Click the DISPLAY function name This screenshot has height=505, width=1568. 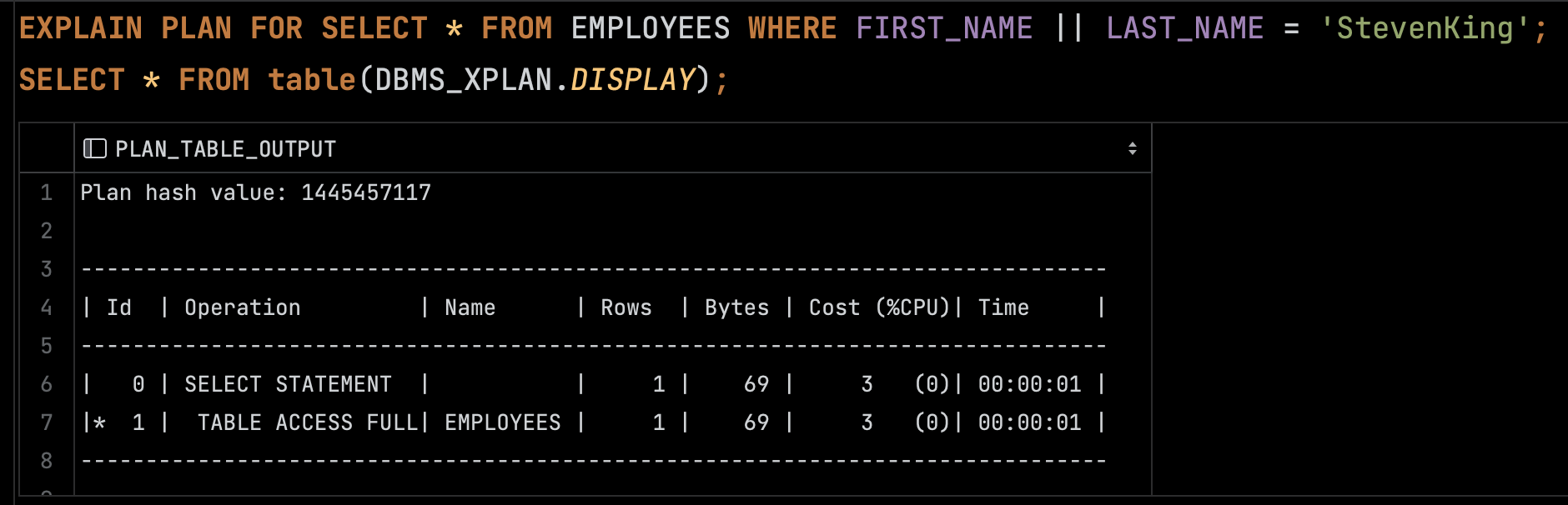click(632, 80)
